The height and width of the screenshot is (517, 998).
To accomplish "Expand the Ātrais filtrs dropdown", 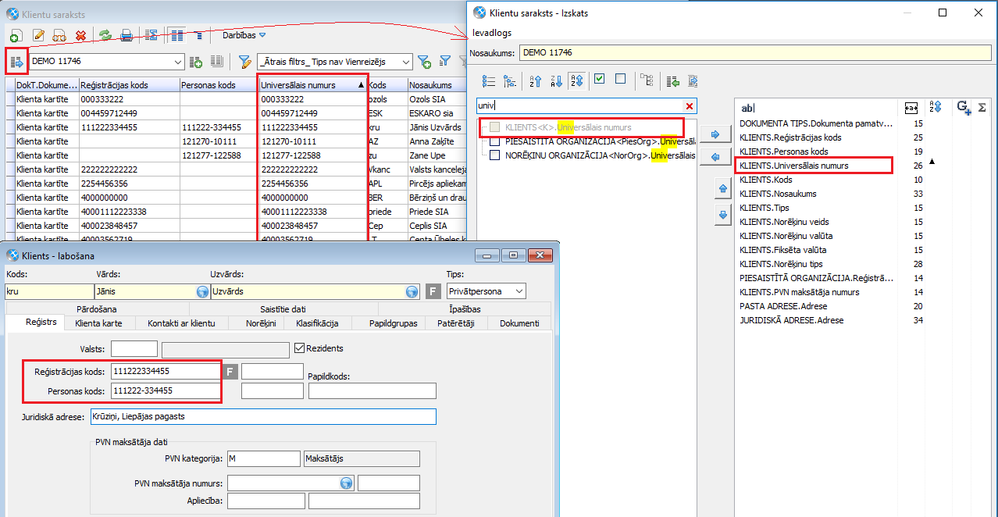I will pyautogui.click(x=405, y=62).
